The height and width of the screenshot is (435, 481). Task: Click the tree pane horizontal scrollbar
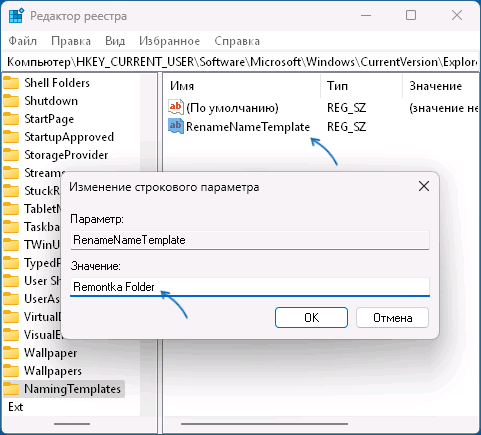click(72, 424)
